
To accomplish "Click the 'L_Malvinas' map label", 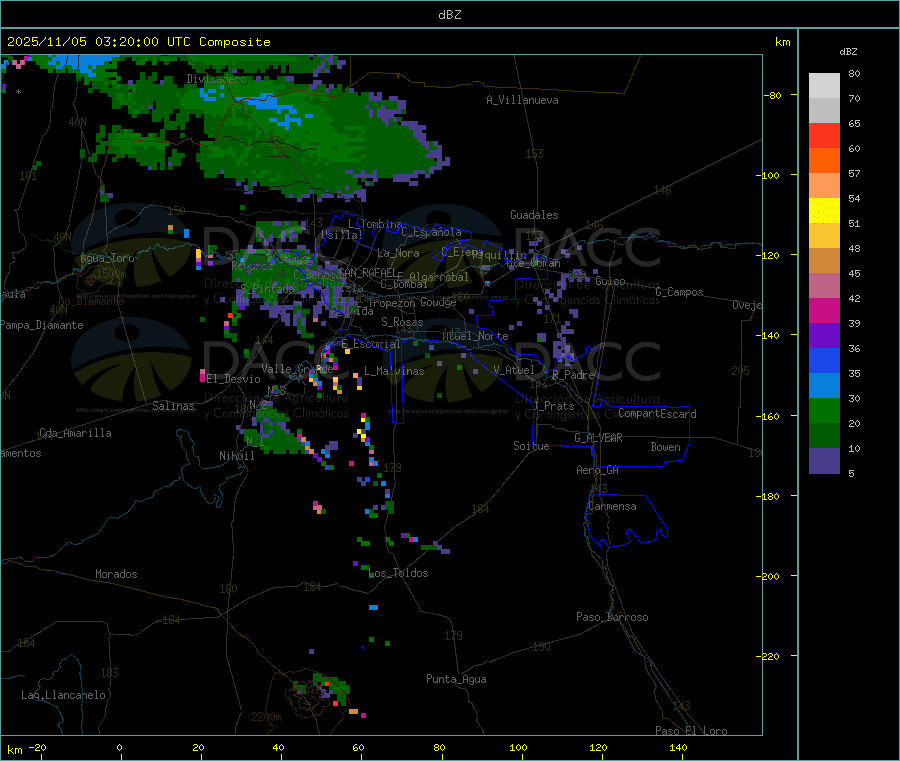I will (394, 371).
